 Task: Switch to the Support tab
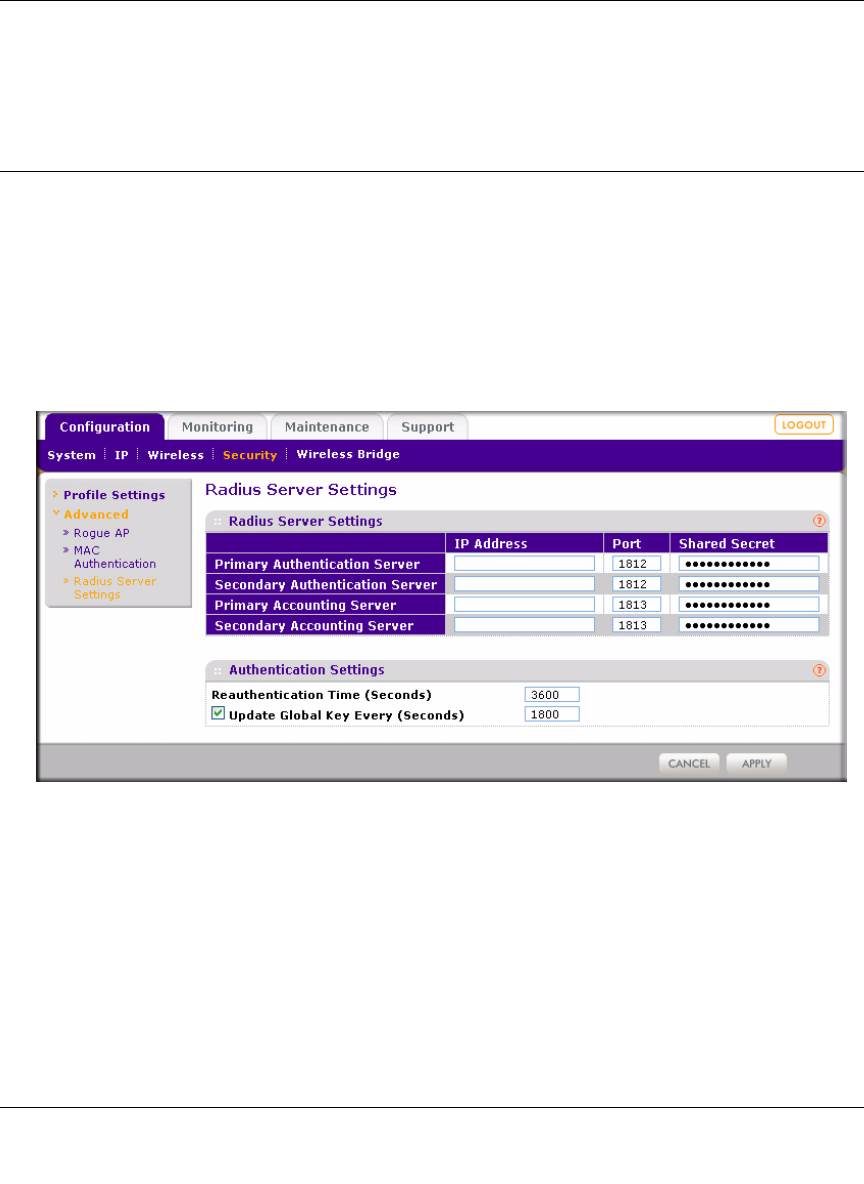[x=427, y=427]
